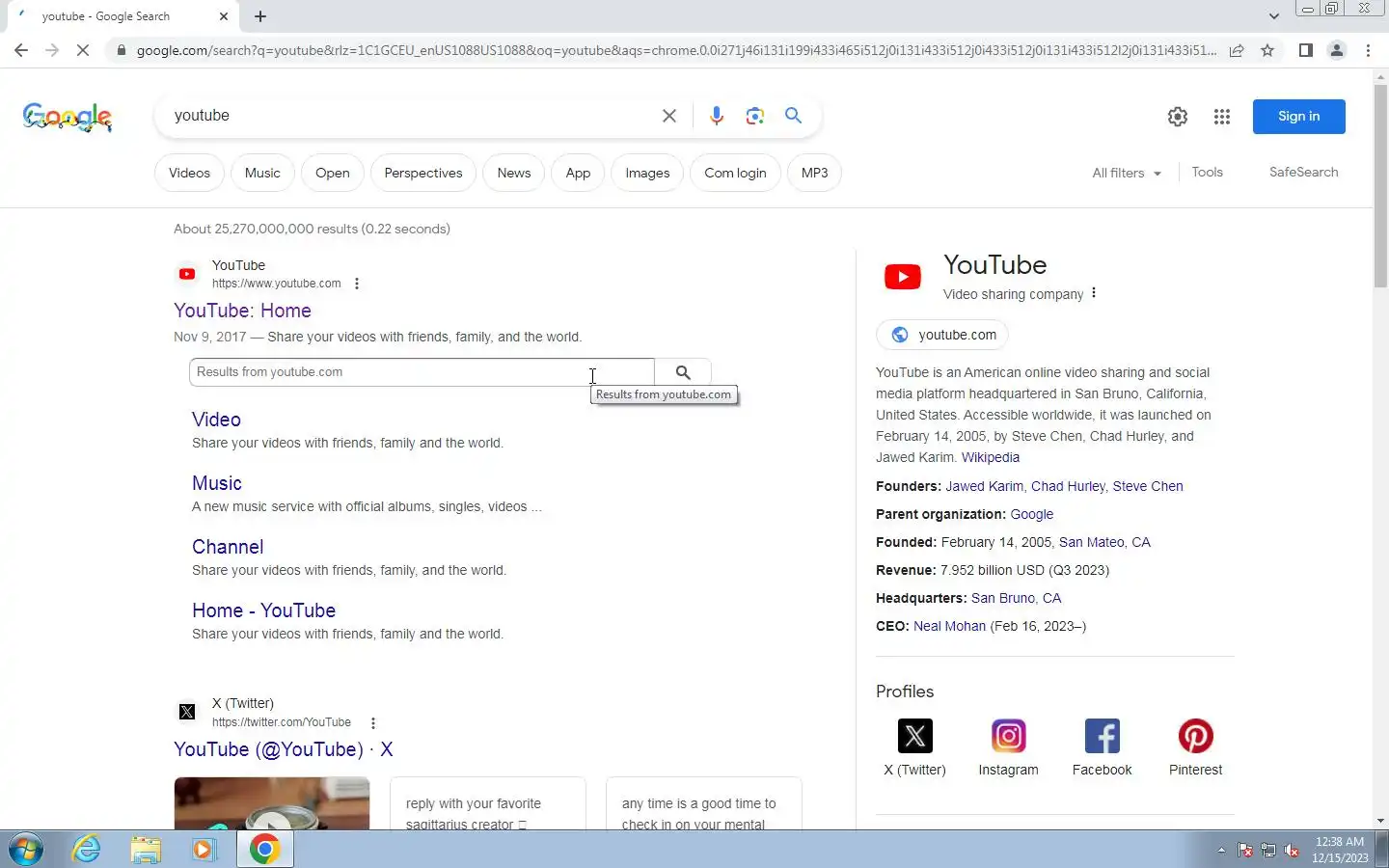Select the Videos filter chip
The height and width of the screenshot is (868, 1389).
[189, 173]
